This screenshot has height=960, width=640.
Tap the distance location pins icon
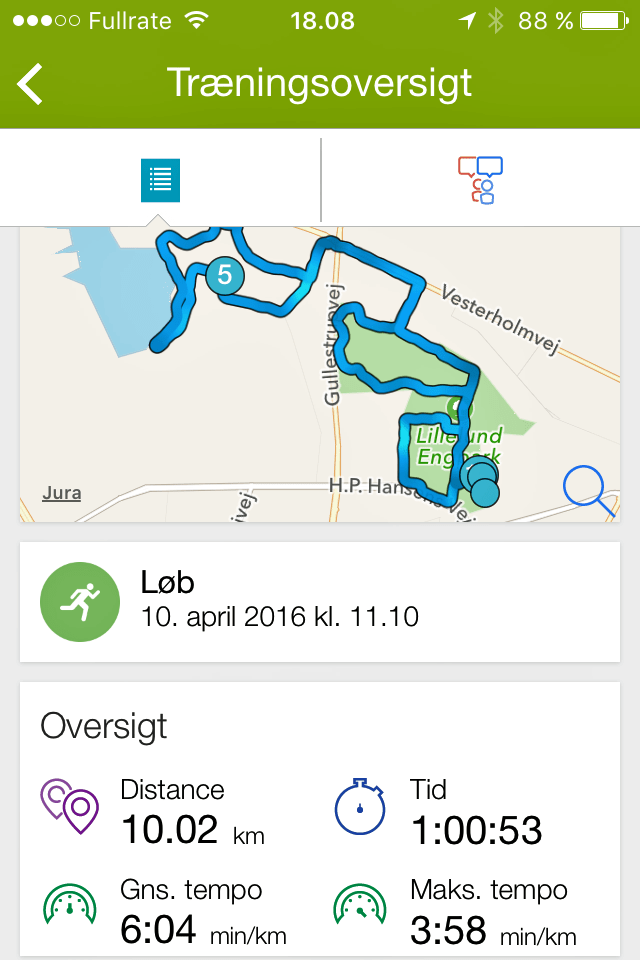pyautogui.click(x=70, y=806)
